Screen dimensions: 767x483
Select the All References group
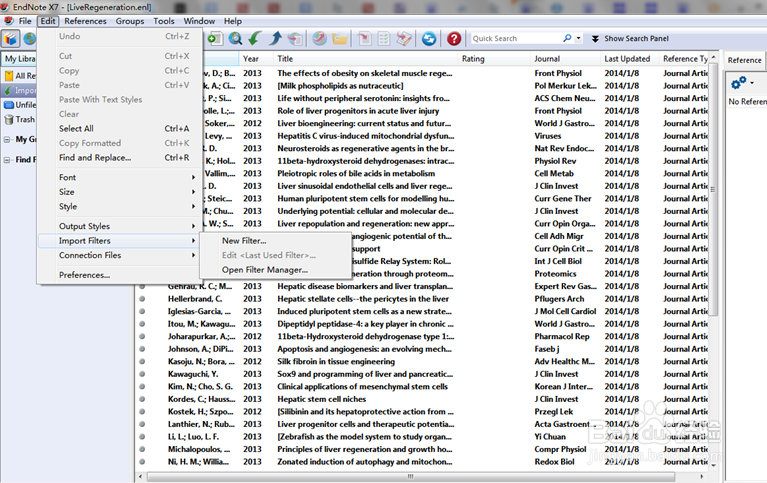click(21, 76)
